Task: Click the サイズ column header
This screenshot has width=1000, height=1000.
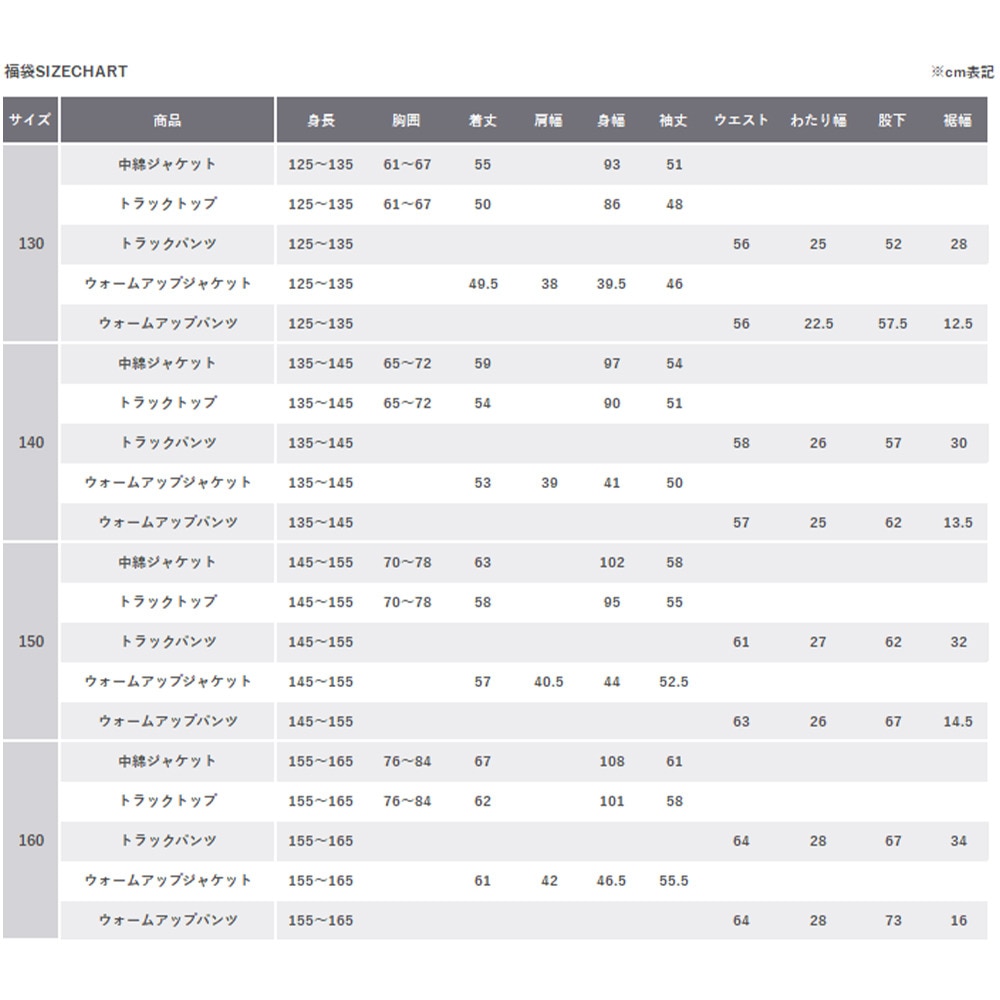Action: tap(30, 120)
